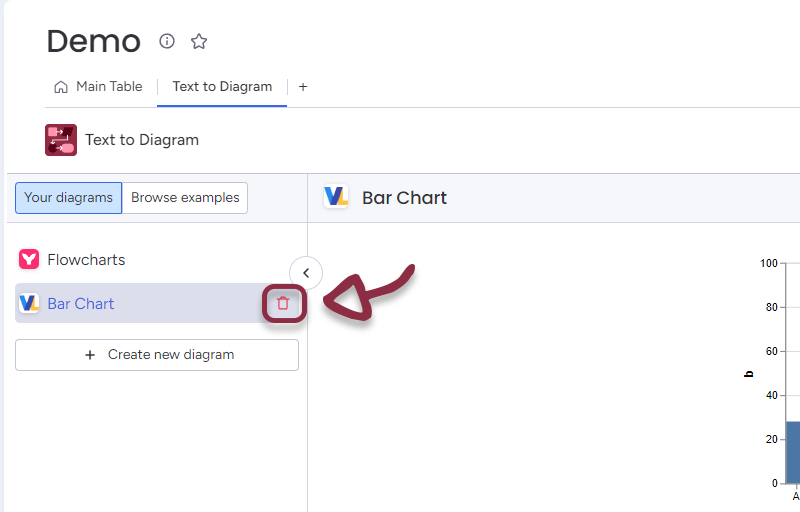Viewport: 800px width, 512px height.
Task: Click Create new diagram button
Action: (157, 355)
